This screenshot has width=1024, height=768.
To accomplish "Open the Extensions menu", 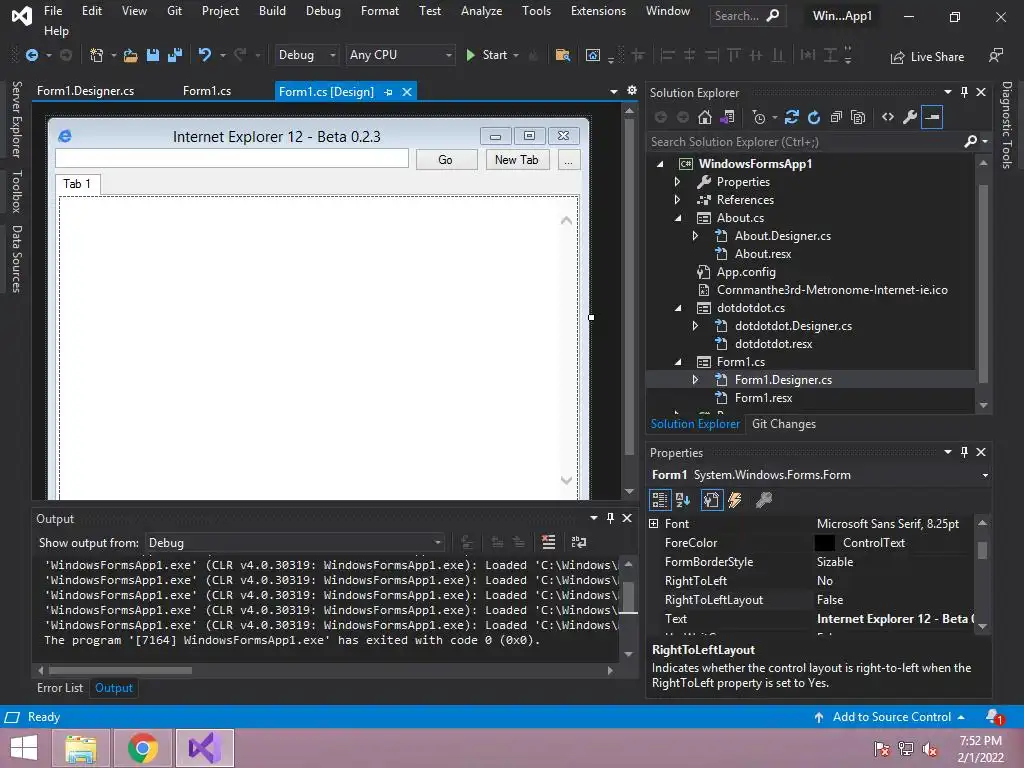I will pos(598,11).
